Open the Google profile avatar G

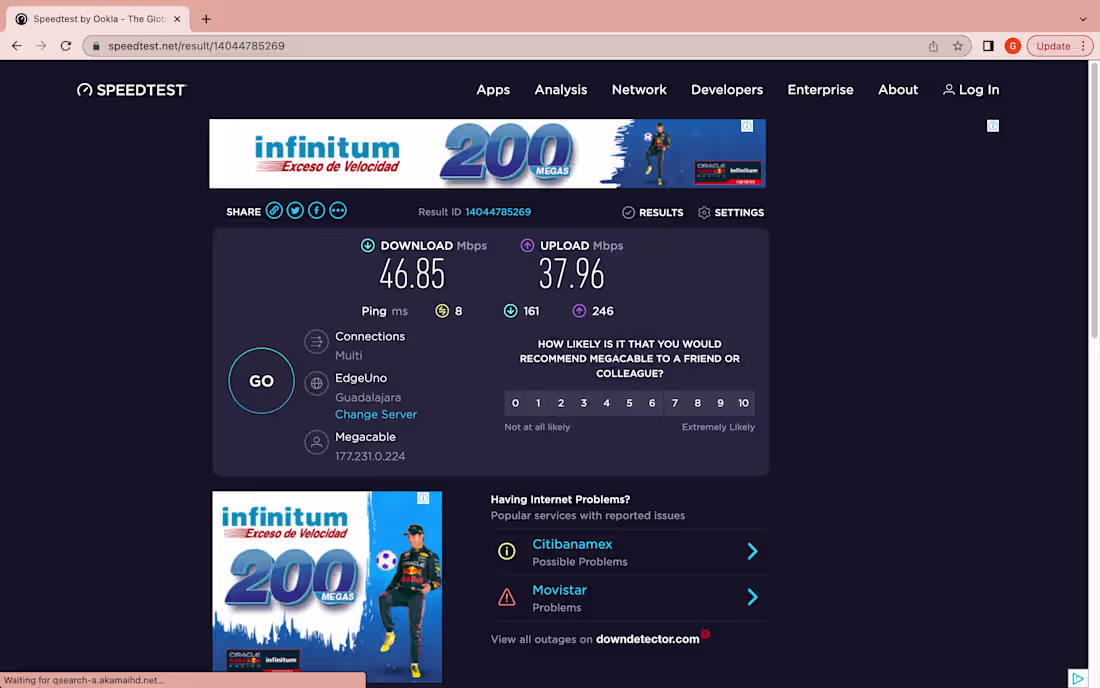click(1012, 46)
